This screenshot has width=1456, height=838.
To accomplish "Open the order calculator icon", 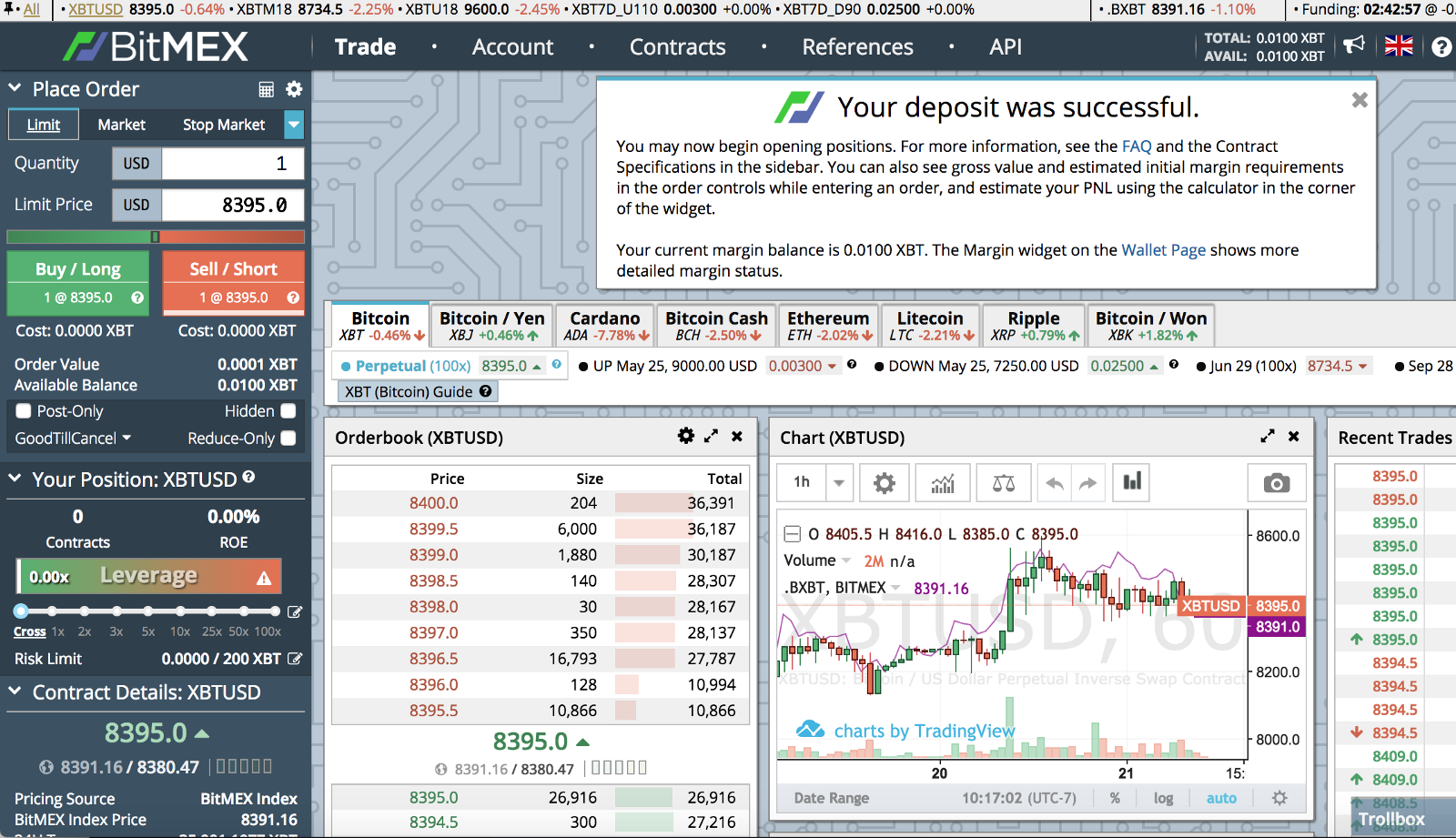I will 266,89.
